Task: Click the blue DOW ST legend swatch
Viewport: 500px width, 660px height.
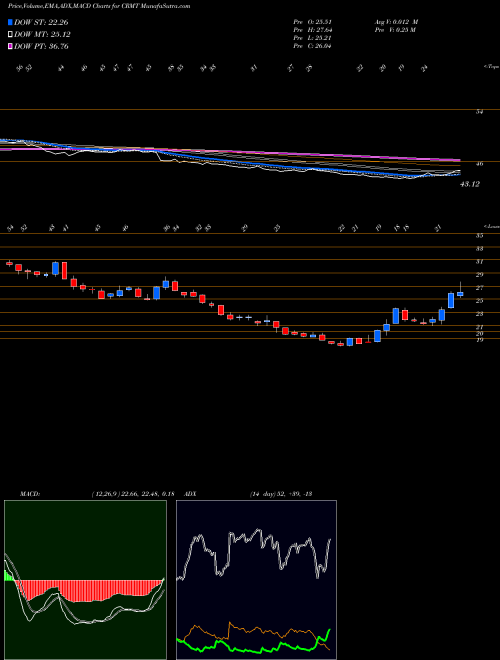Action: click(x=10, y=22)
